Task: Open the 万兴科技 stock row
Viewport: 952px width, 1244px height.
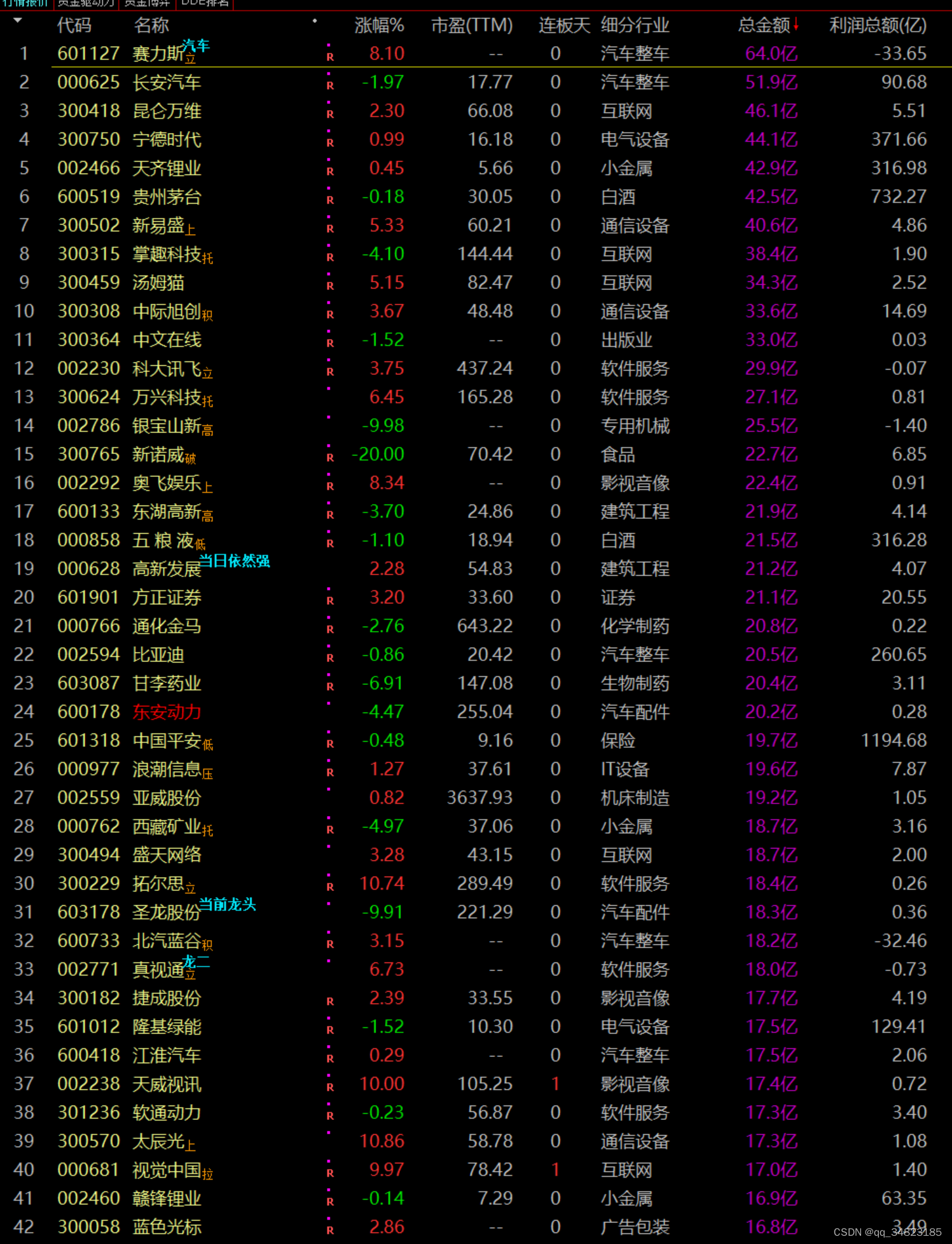Action: pos(476,397)
